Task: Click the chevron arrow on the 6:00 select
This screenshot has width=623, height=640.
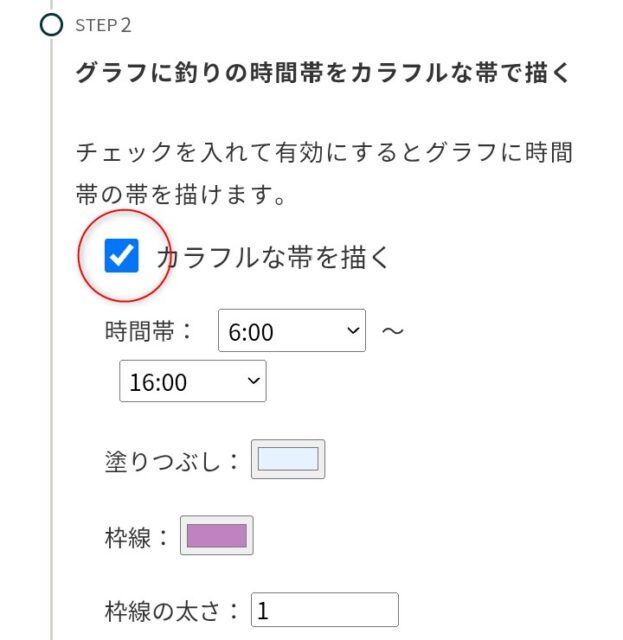Action: pos(352,330)
